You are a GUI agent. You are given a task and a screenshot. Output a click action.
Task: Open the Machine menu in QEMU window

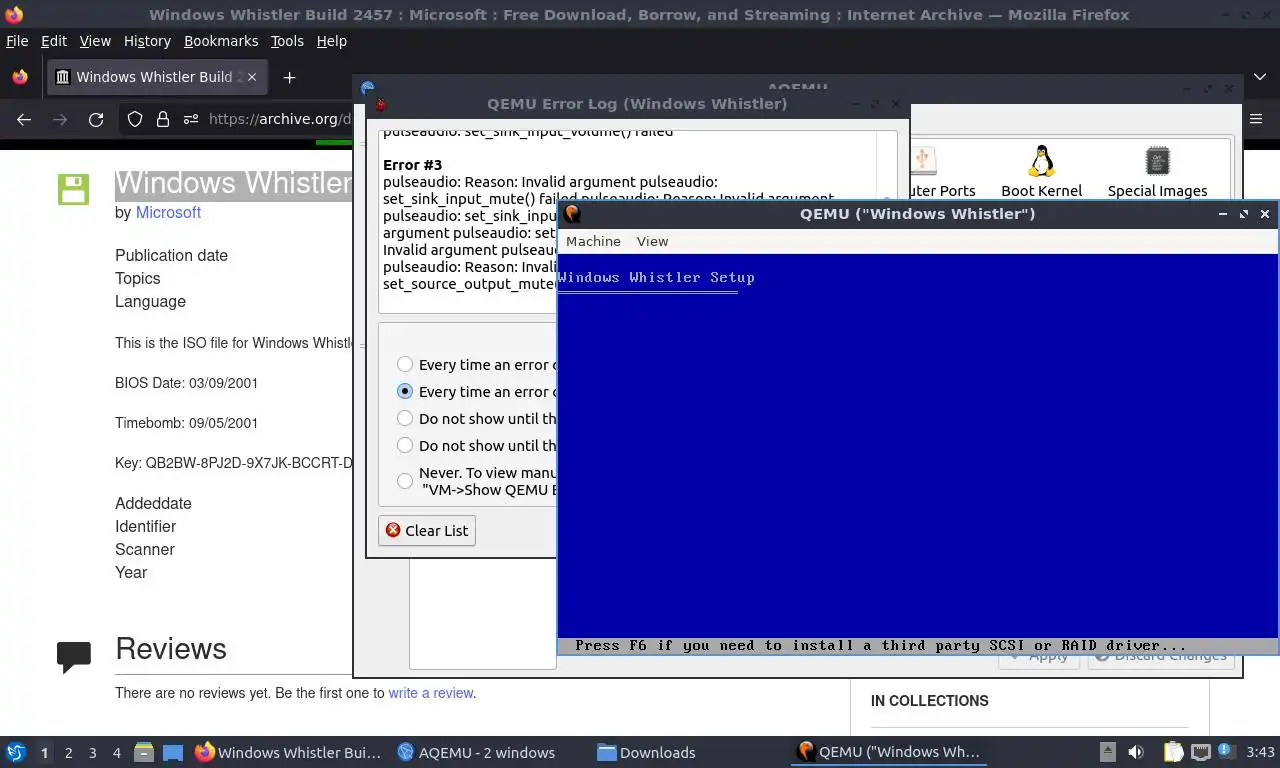[593, 241]
